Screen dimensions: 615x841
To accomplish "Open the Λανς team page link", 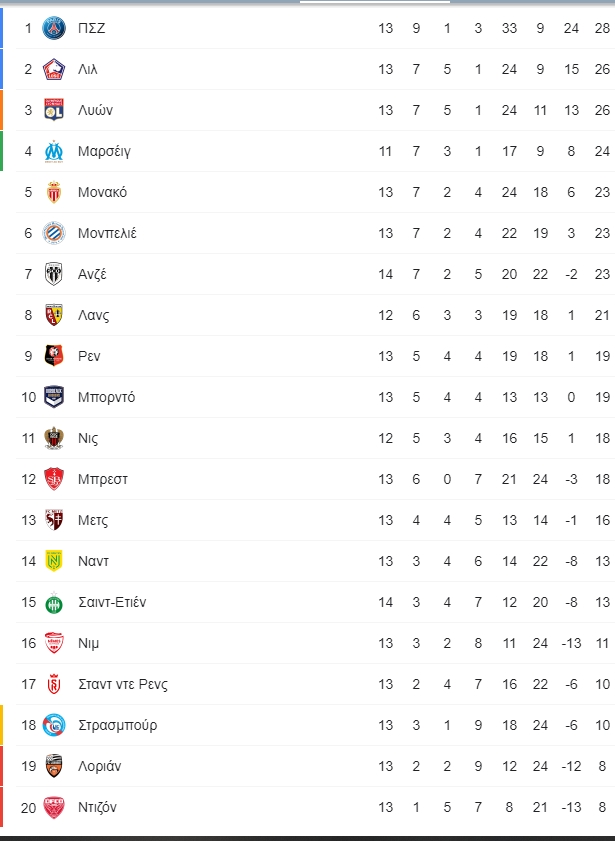I will coord(93,315).
